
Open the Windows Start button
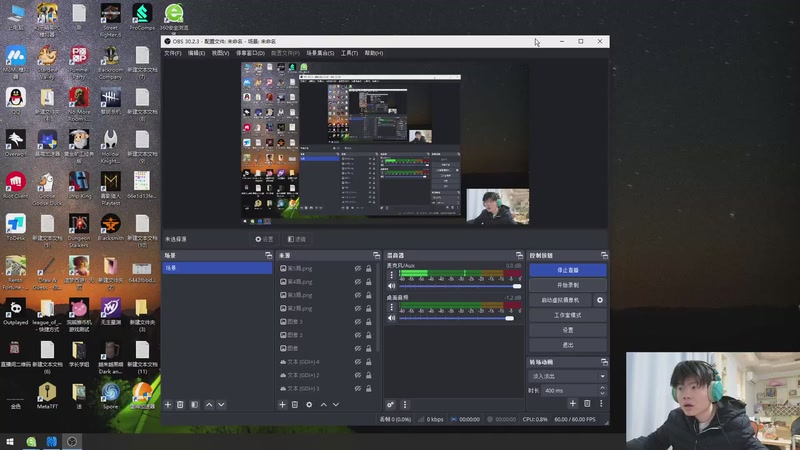click(x=9, y=442)
